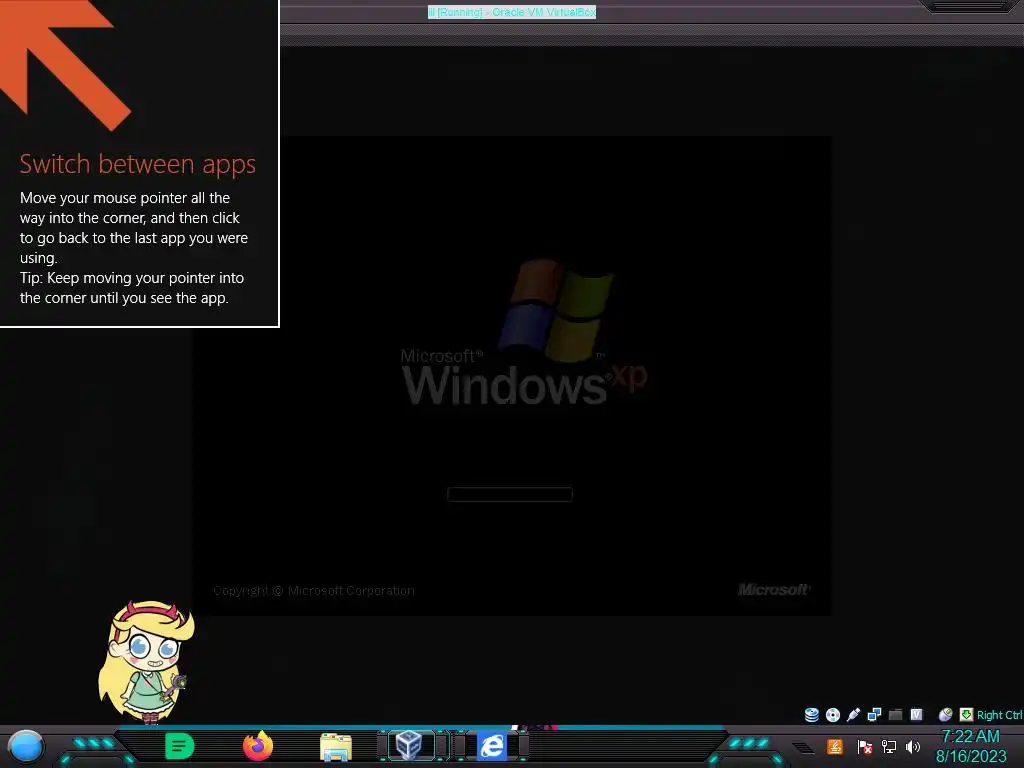Open the Java update tray icon

835,746
